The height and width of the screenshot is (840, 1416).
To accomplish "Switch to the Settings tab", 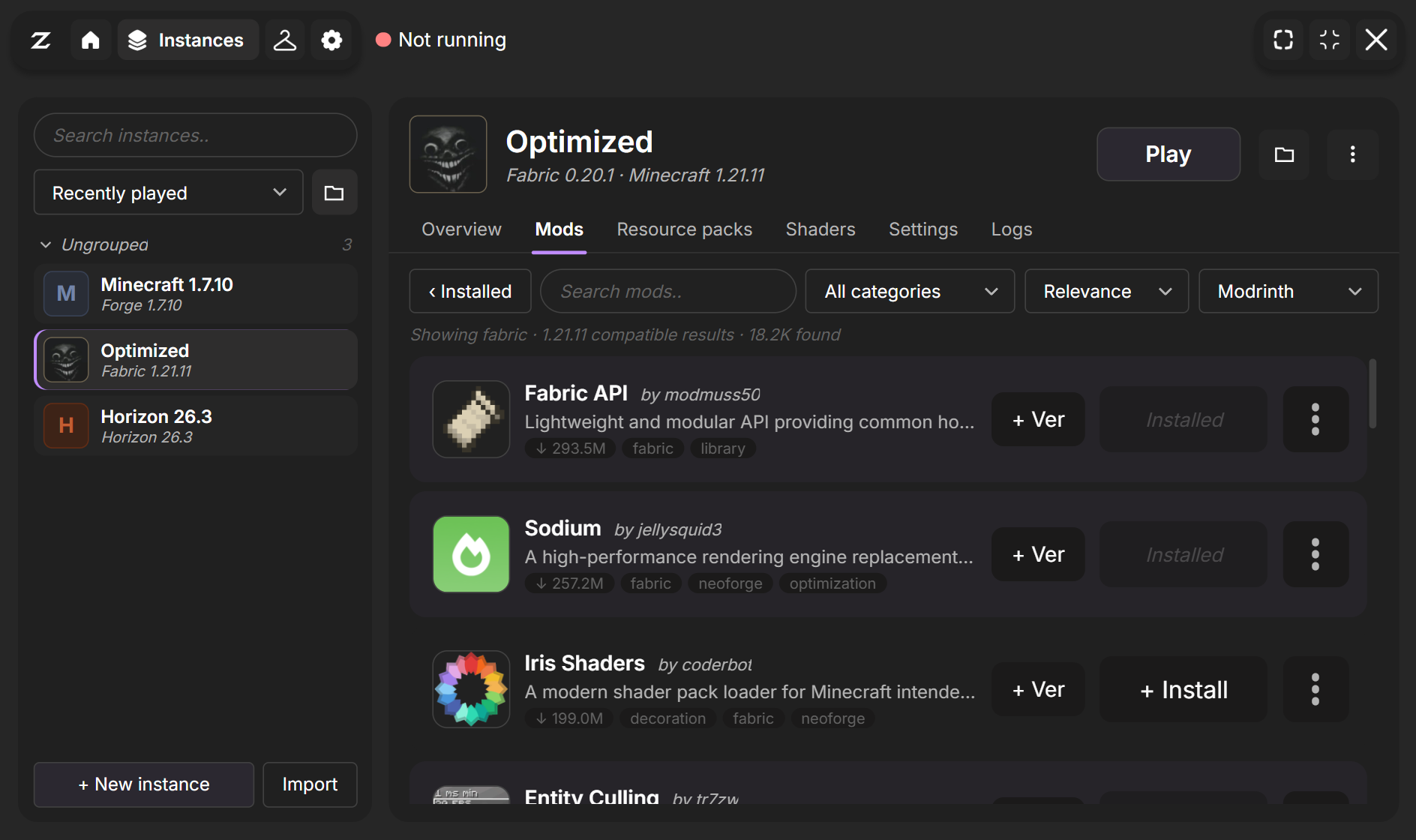I will click(923, 229).
